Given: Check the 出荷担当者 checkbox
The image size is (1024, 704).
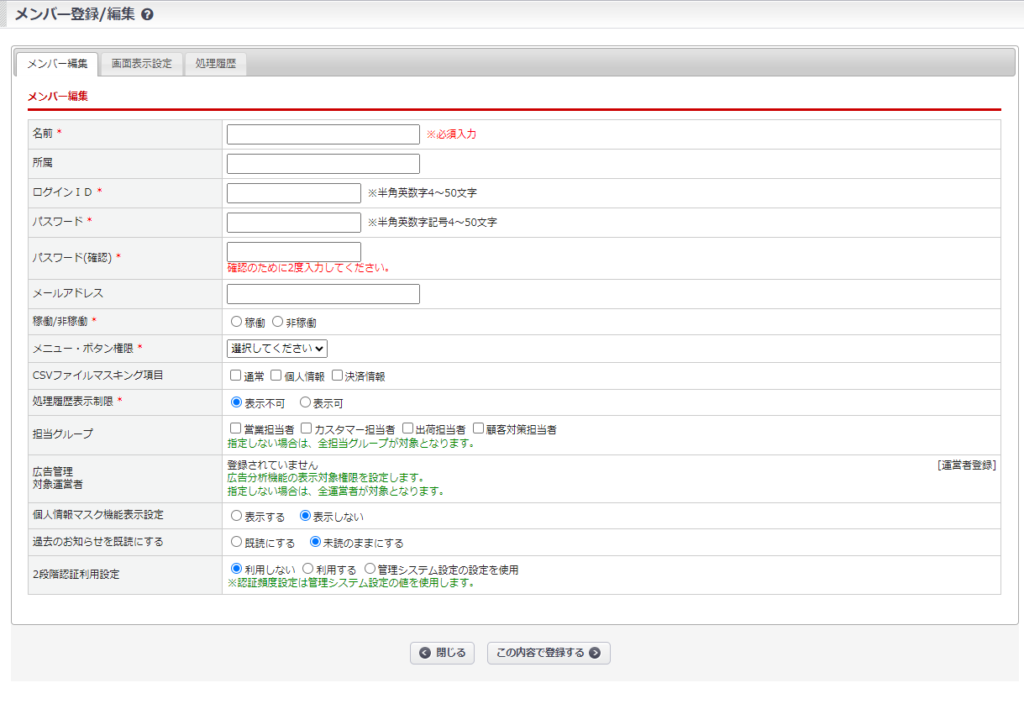Looking at the screenshot, I should 407,429.
